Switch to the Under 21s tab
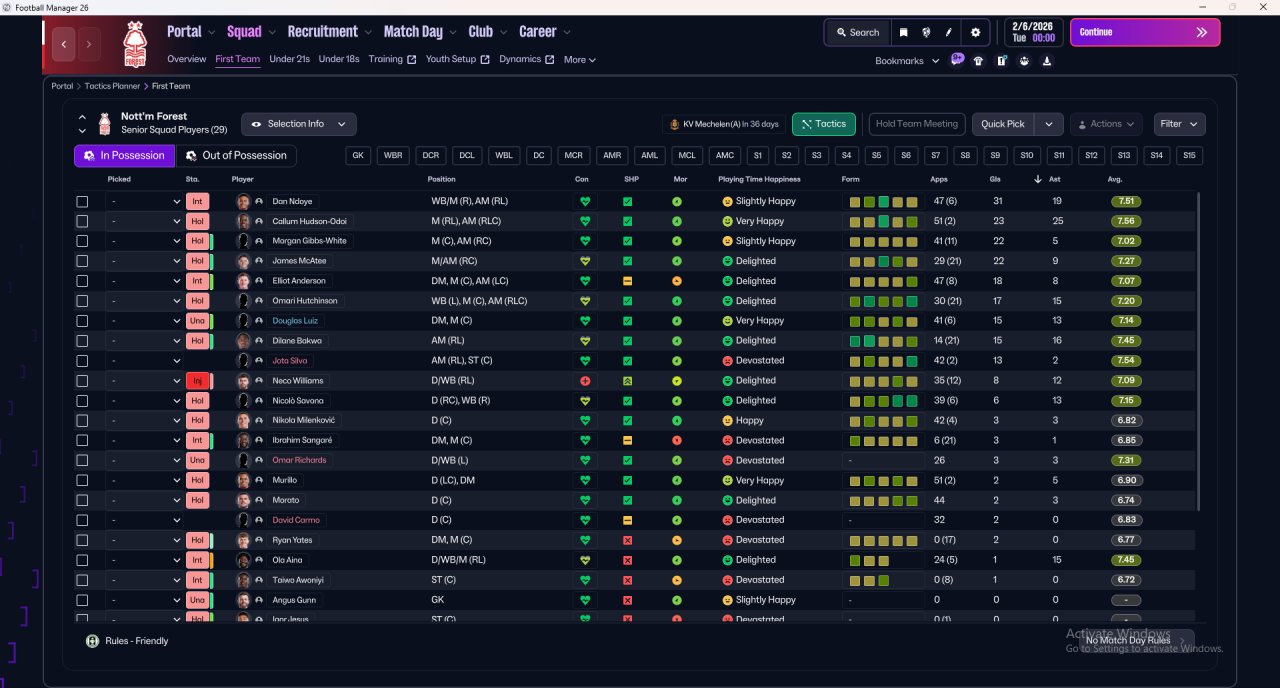Screen dimensions: 1280x688 click(x=289, y=59)
